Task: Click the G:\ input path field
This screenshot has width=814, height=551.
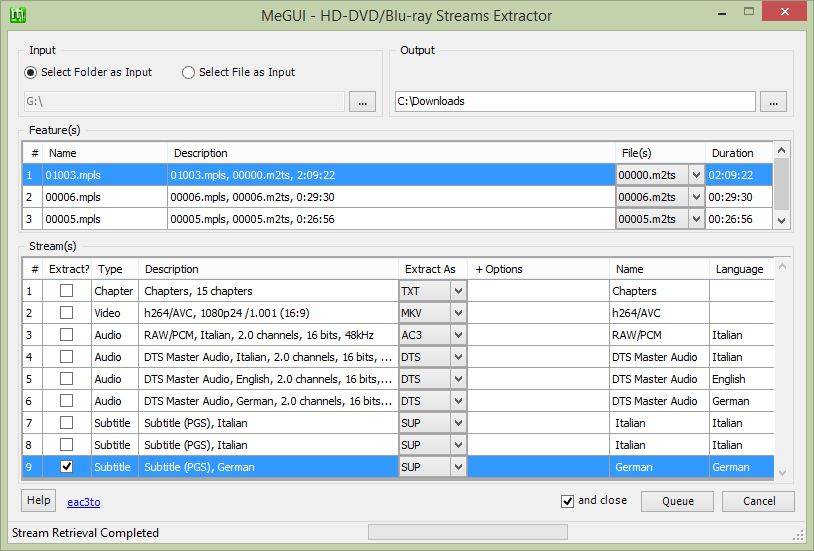Action: coord(184,101)
